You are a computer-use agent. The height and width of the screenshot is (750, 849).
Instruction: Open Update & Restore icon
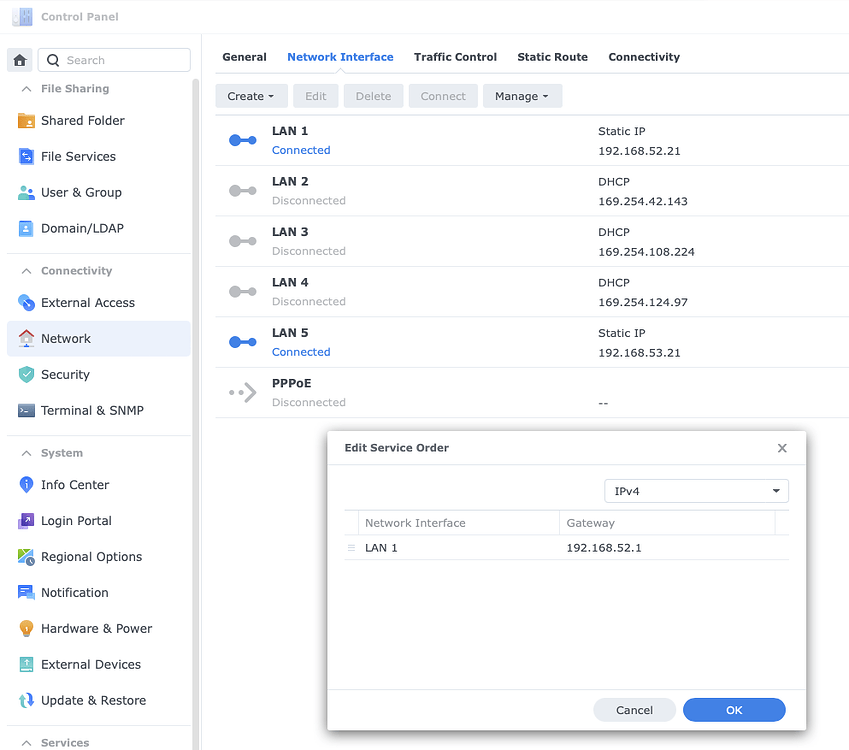(26, 700)
